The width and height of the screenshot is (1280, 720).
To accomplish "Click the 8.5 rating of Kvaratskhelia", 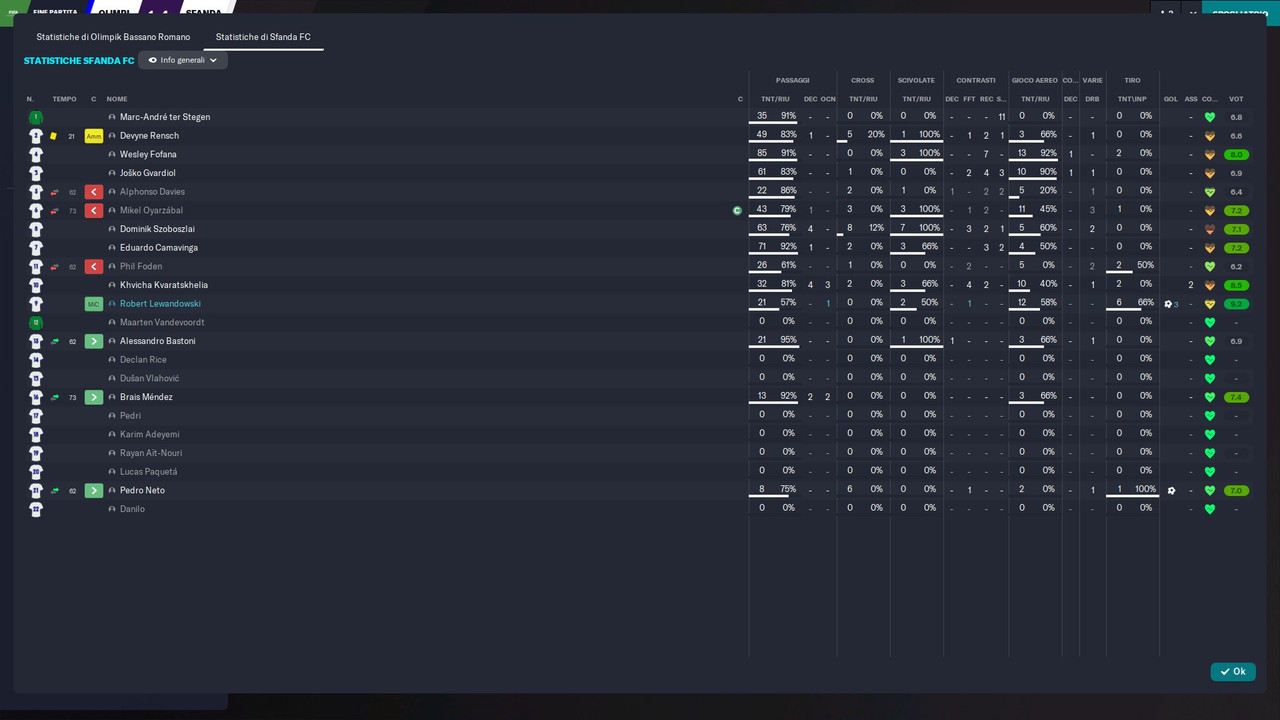I will click(x=1236, y=285).
